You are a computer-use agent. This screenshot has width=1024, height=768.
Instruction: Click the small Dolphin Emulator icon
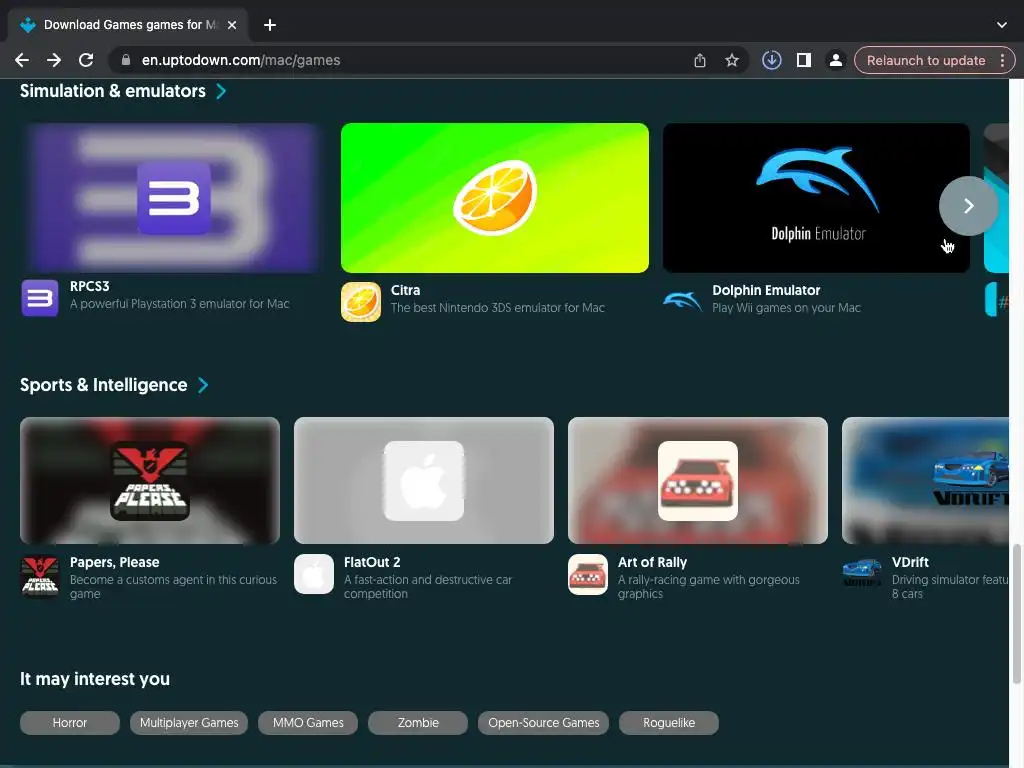pos(682,301)
